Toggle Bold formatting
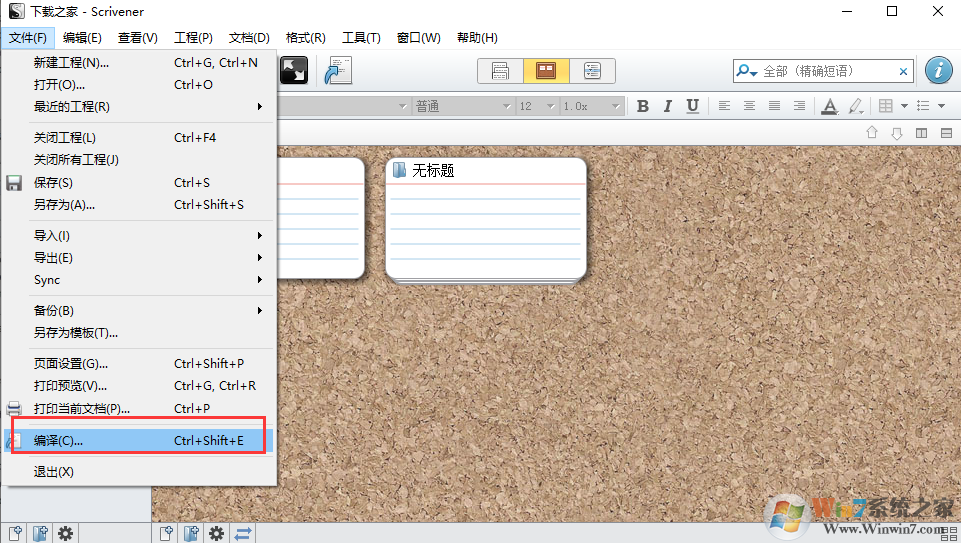961x543 pixels. pos(642,106)
